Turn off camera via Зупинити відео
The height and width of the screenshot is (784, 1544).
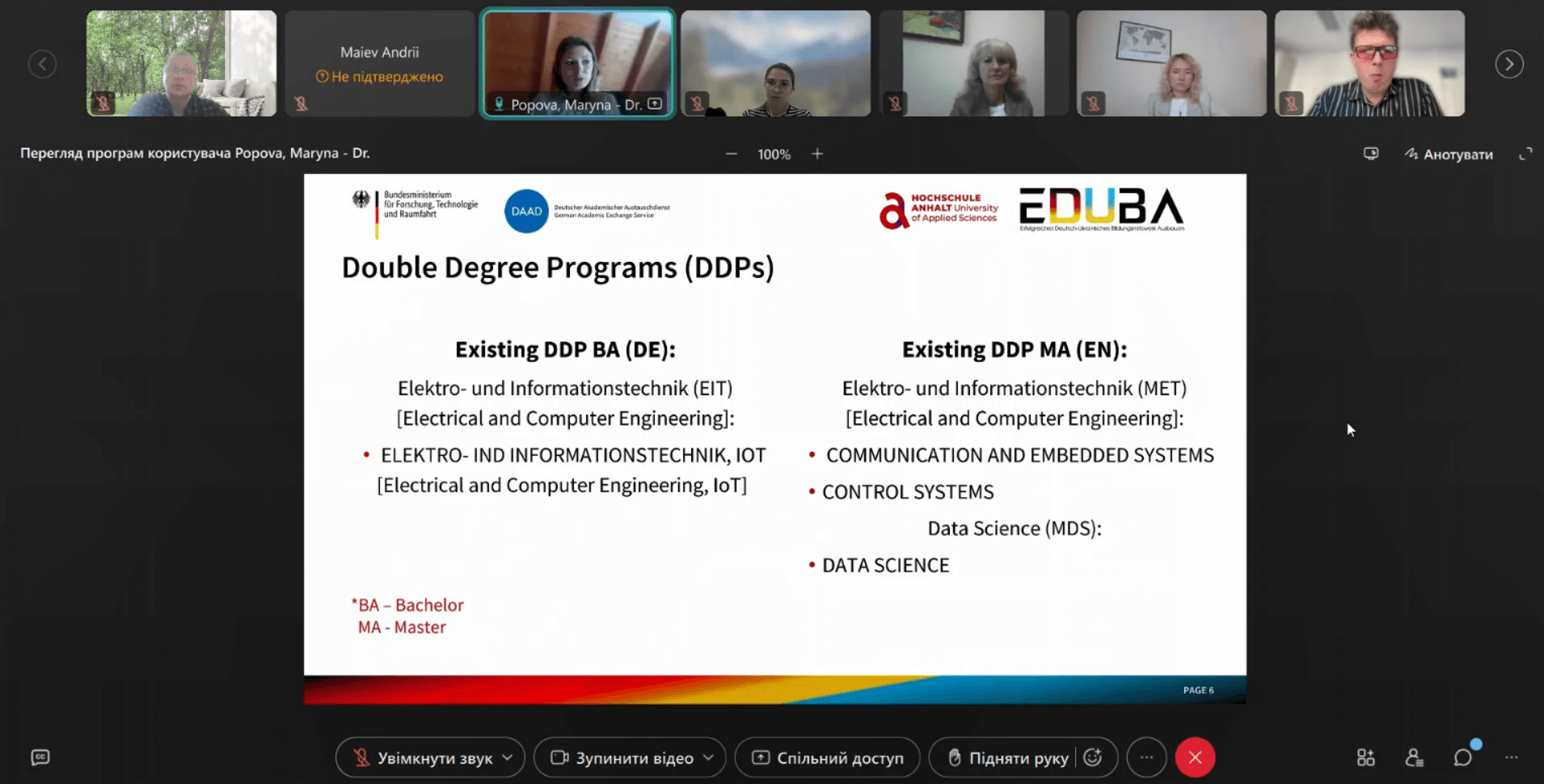pyautogui.click(x=622, y=758)
